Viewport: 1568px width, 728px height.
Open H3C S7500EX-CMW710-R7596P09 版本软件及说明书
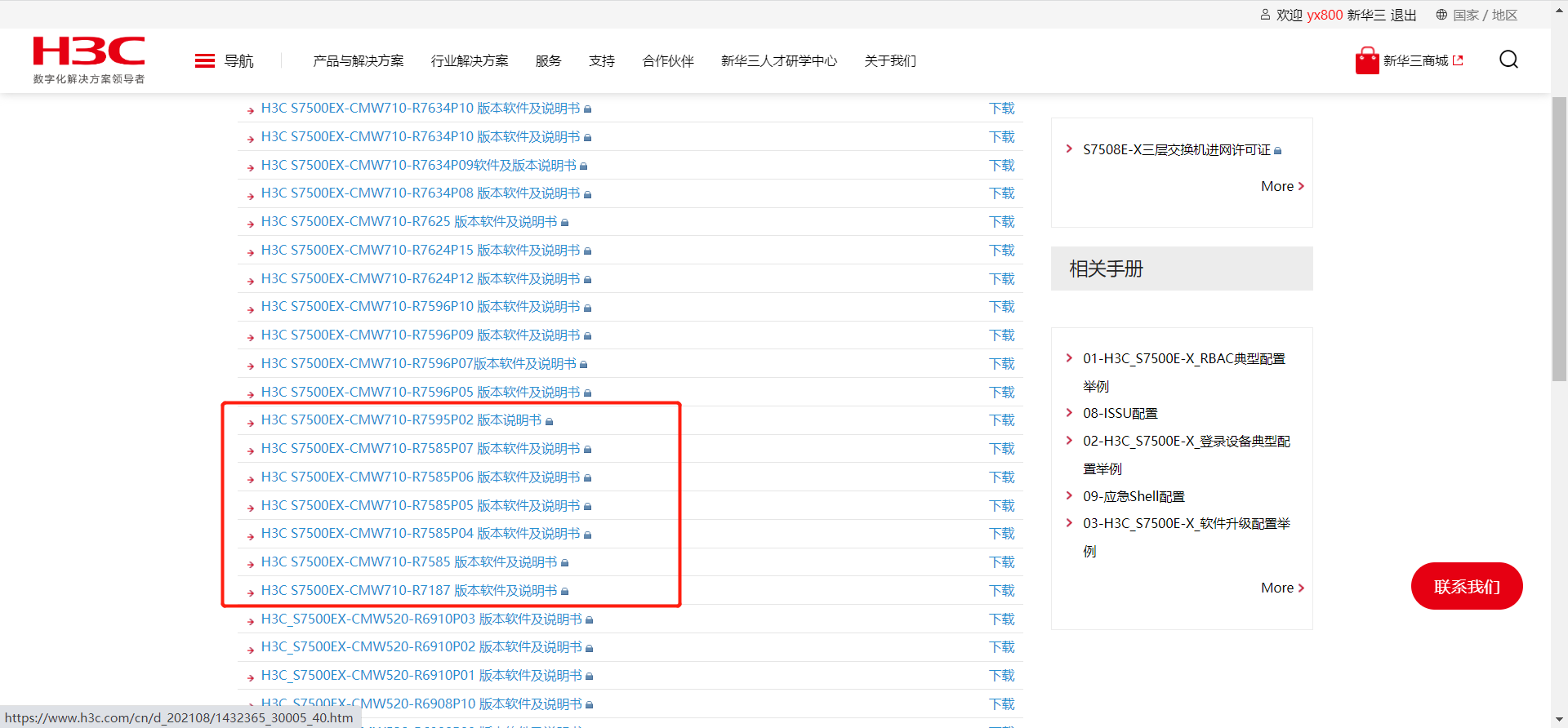[x=421, y=335]
